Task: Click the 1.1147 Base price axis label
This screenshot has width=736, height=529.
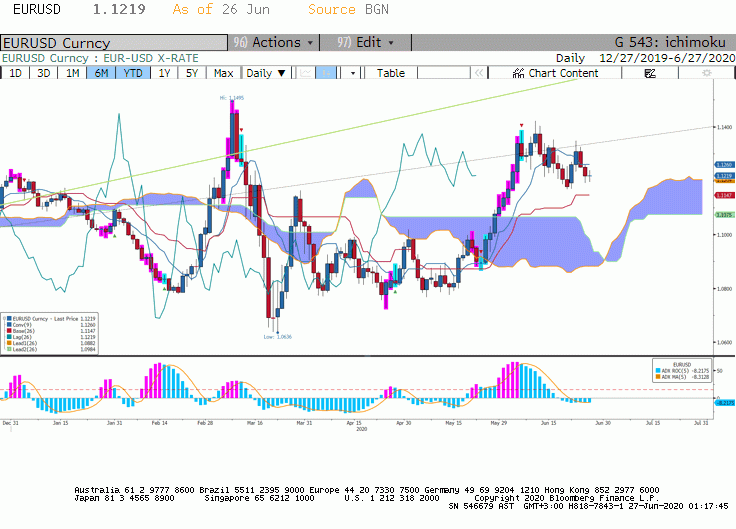Action: click(724, 195)
